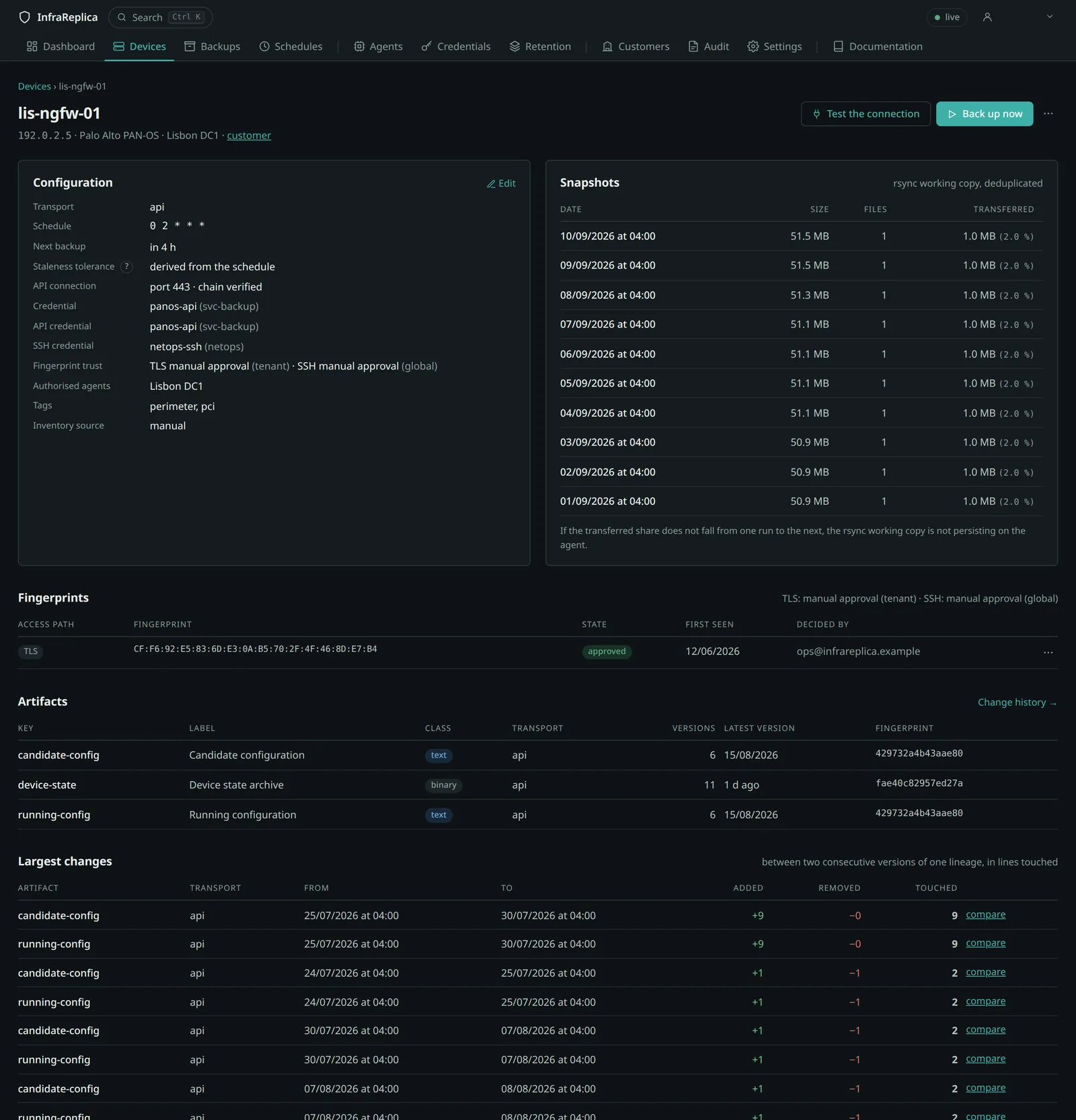1076x1120 pixels.
Task: Click the magnifier icon in Search
Action: click(122, 17)
